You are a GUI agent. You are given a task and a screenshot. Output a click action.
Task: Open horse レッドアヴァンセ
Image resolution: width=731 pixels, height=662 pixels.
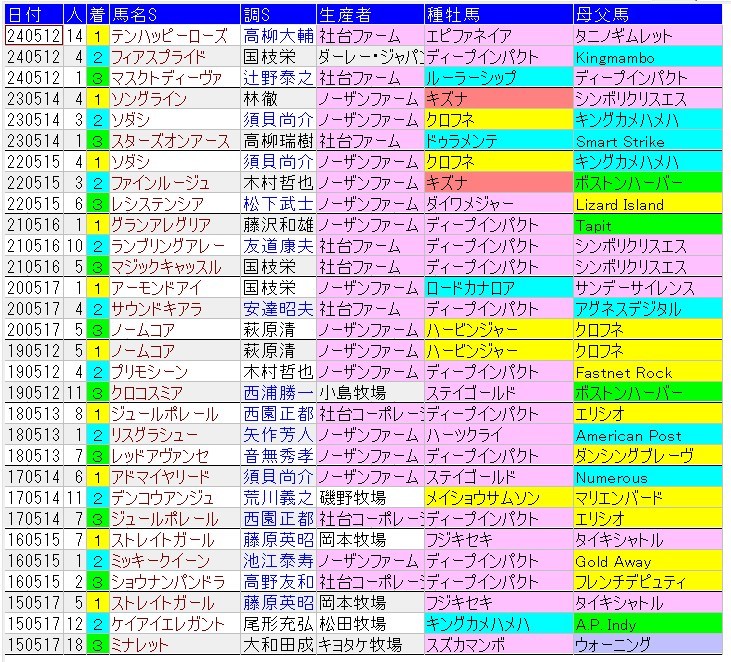point(160,455)
